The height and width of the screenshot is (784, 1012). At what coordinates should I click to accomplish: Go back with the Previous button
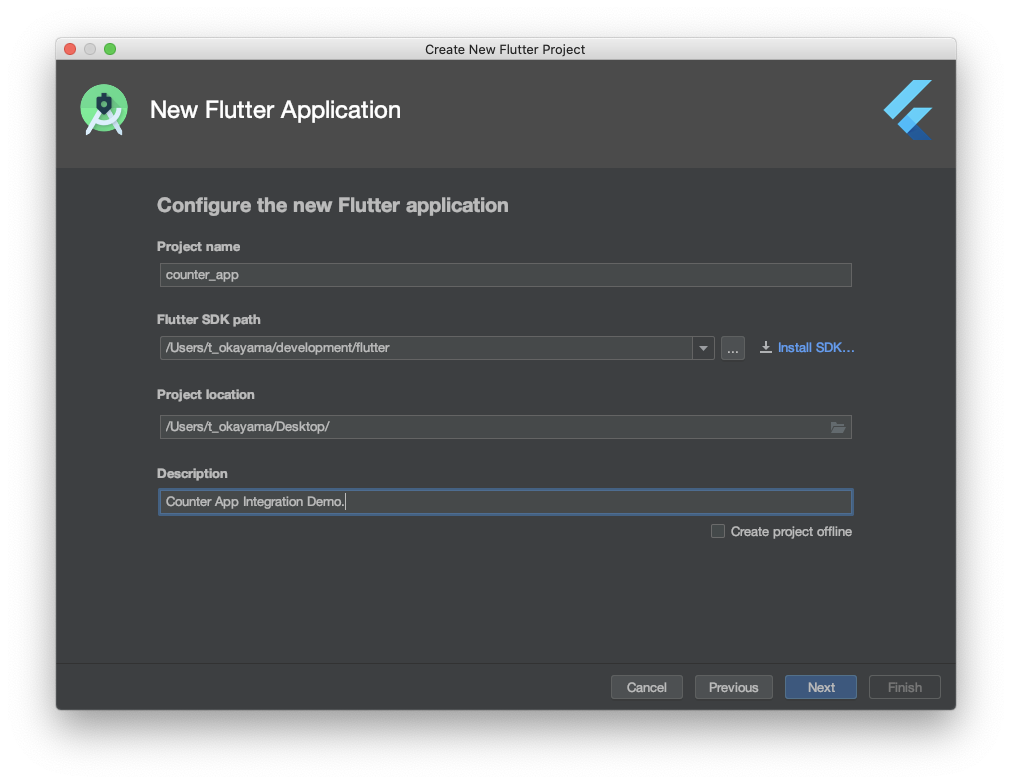point(733,687)
